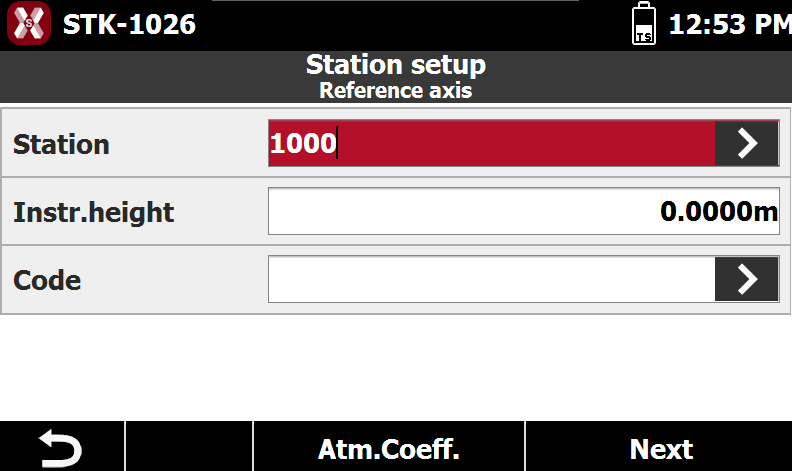The width and height of the screenshot is (792, 471).
Task: Click the 0.0000m height value
Action: 719,211
